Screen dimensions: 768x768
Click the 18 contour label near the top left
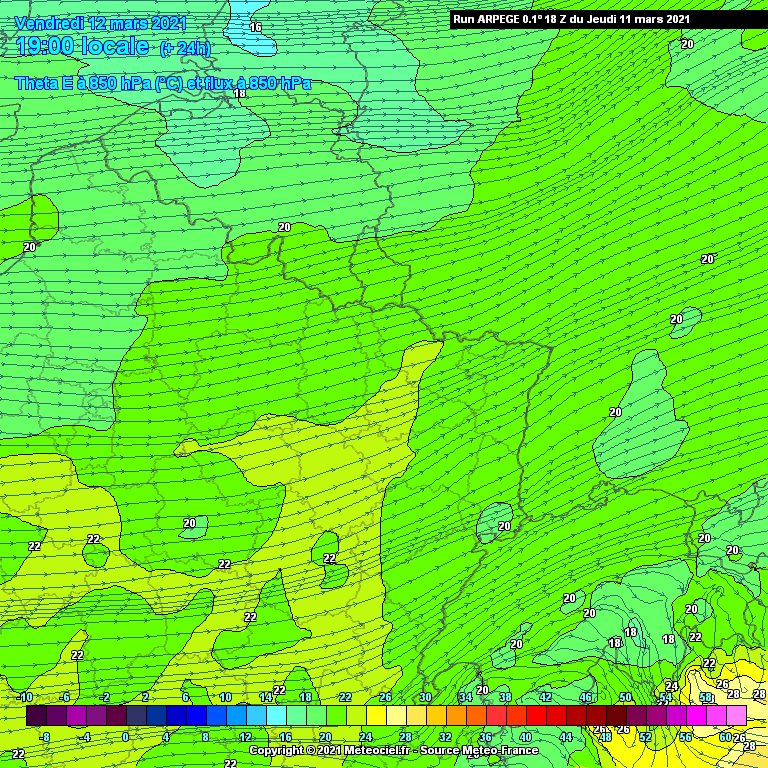pyautogui.click(x=239, y=93)
